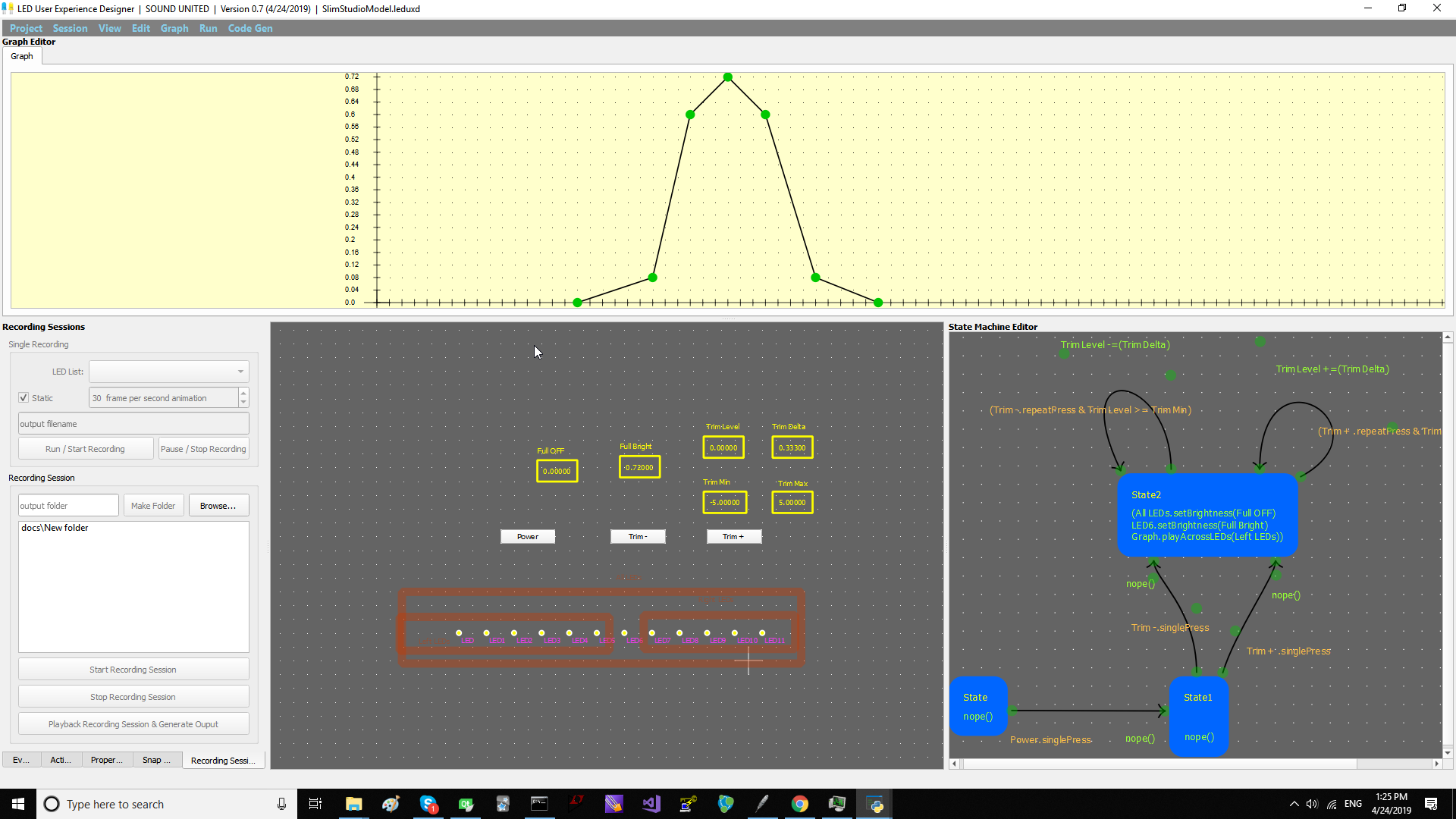Viewport: 1456px width, 819px height.
Task: Click the Recording Sessi... tab
Action: pos(224,760)
